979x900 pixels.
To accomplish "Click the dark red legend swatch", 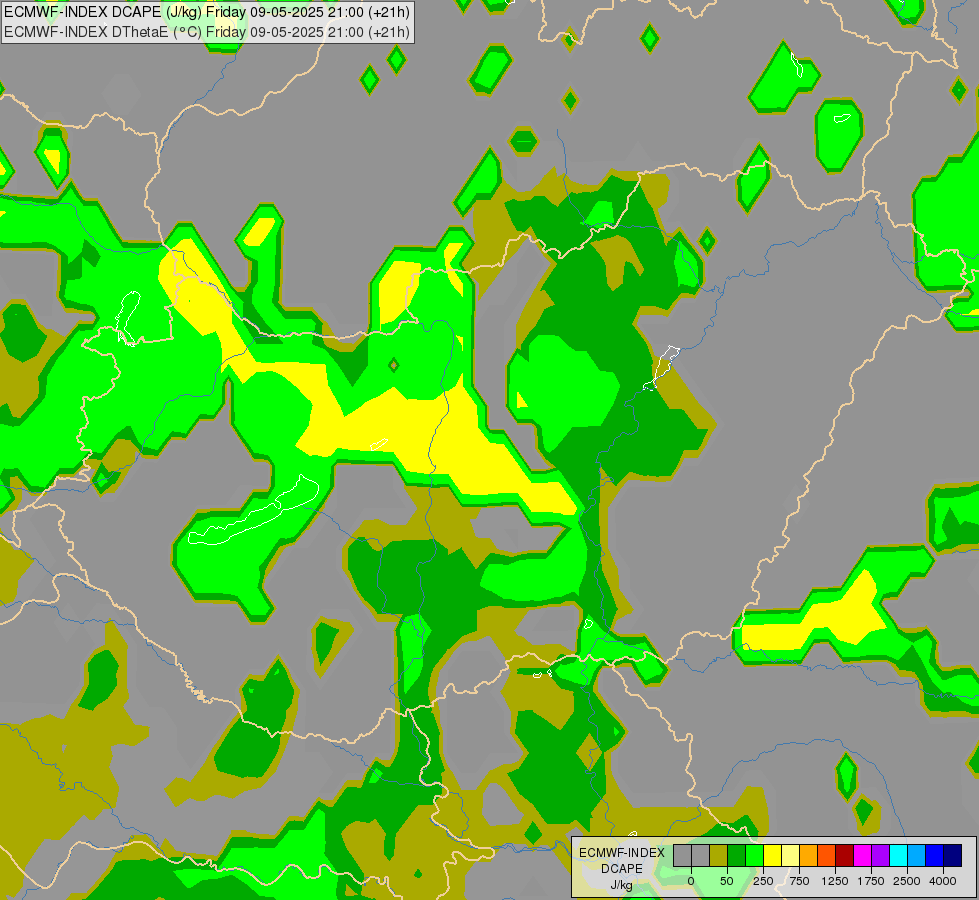I will [x=844, y=855].
